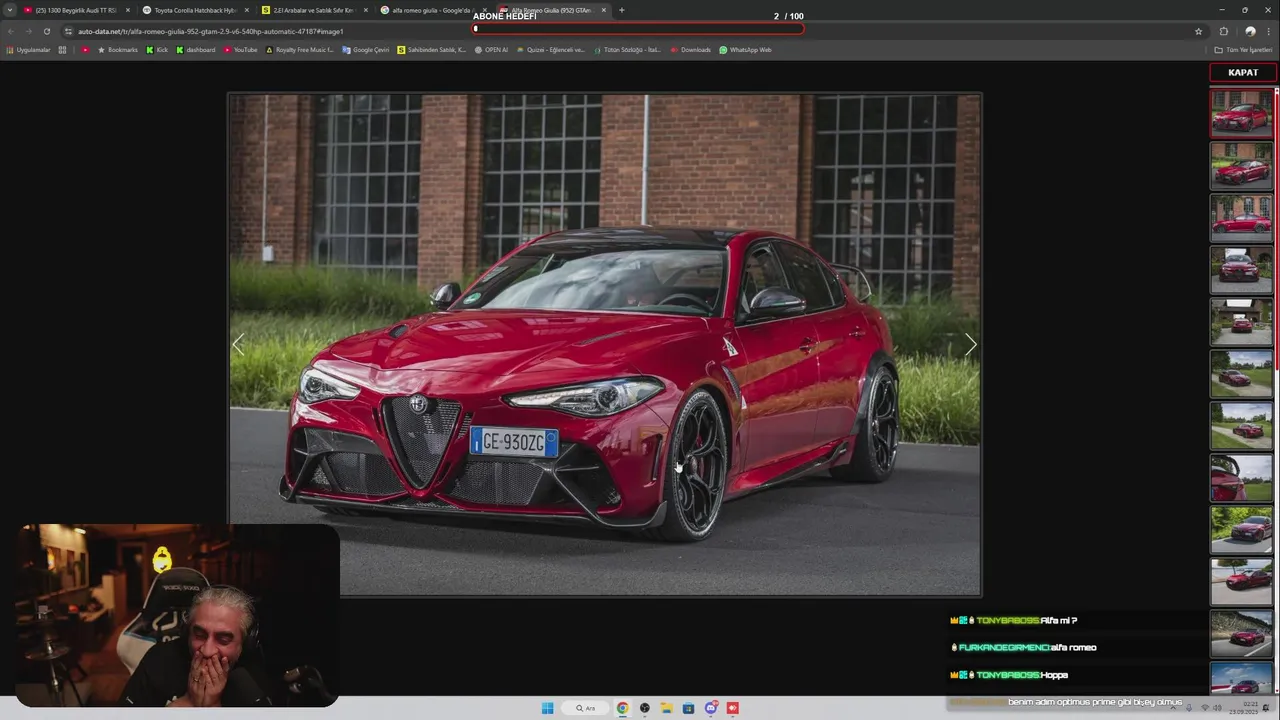Screen dimensions: 1280x720
Task: Open Discord from the taskbar
Action: coord(711,708)
